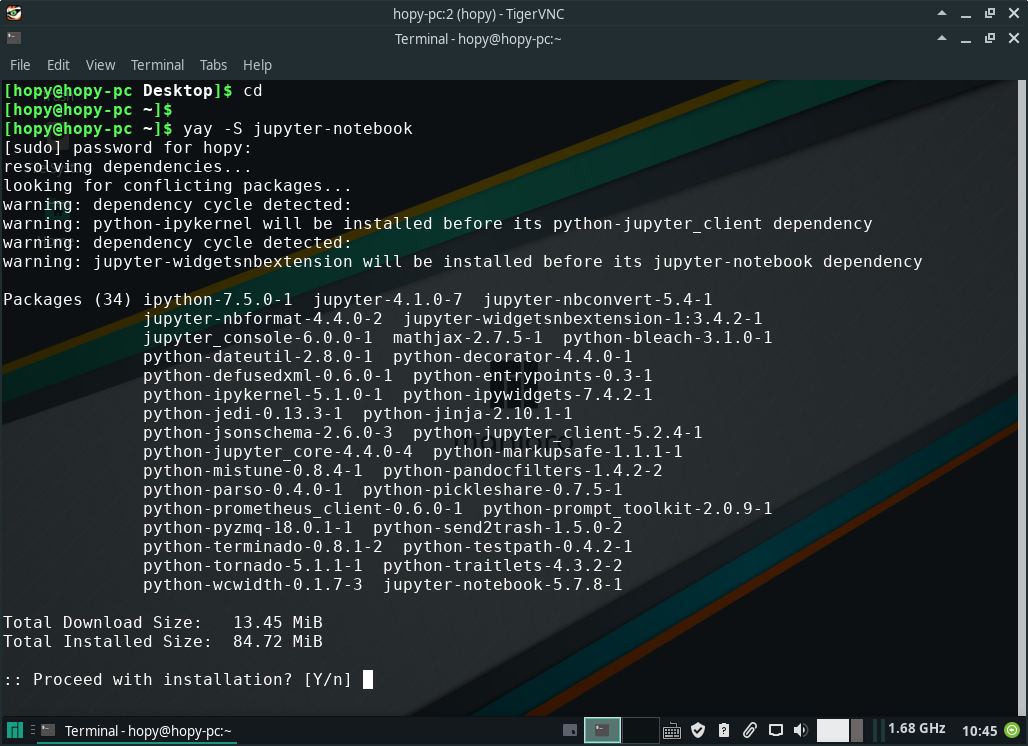Shade the TigerVNC window with its roll-up arrow
Viewport: 1028px width, 746px height.
(x=942, y=13)
